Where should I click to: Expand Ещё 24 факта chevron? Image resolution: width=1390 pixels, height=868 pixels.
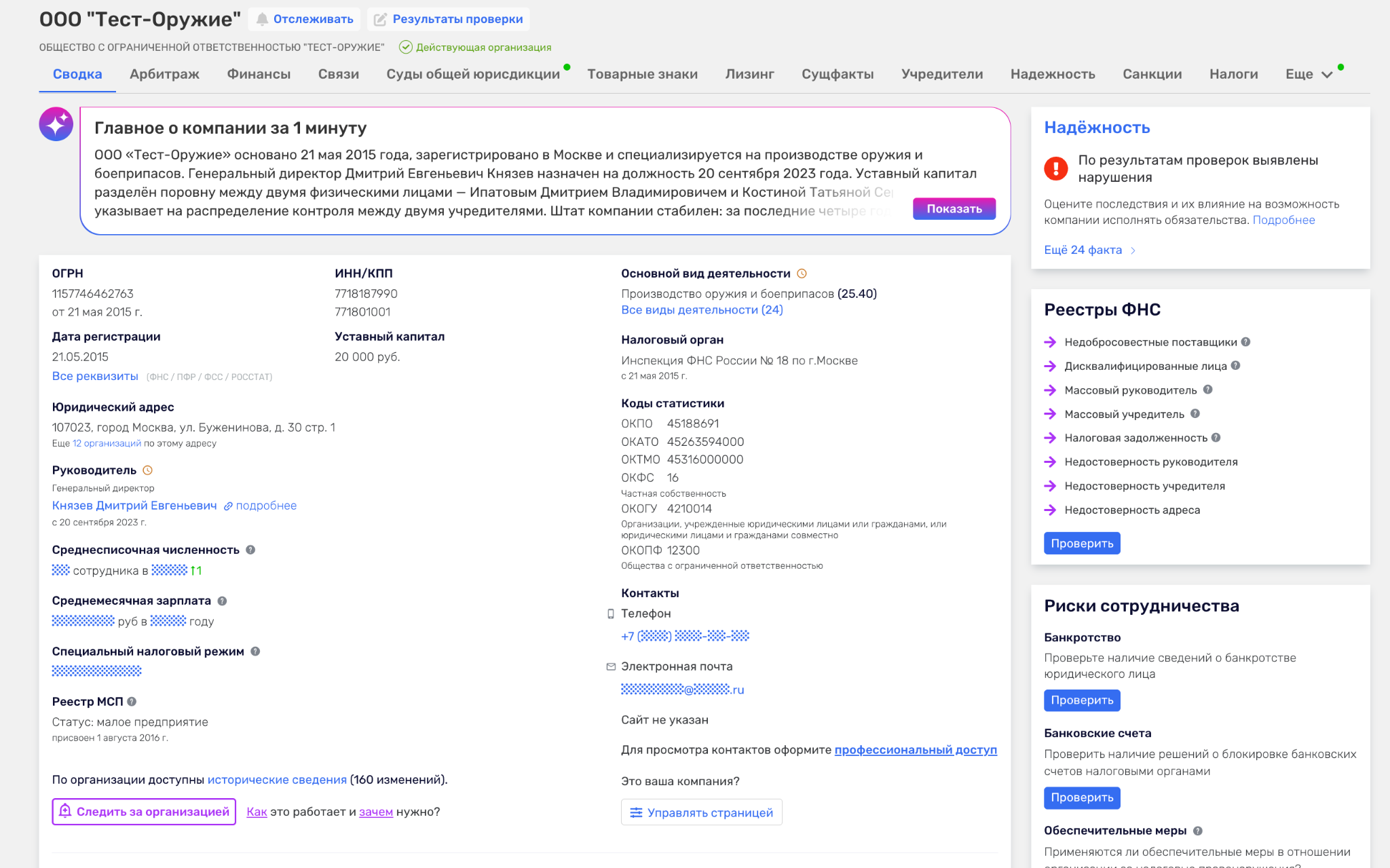[1133, 250]
